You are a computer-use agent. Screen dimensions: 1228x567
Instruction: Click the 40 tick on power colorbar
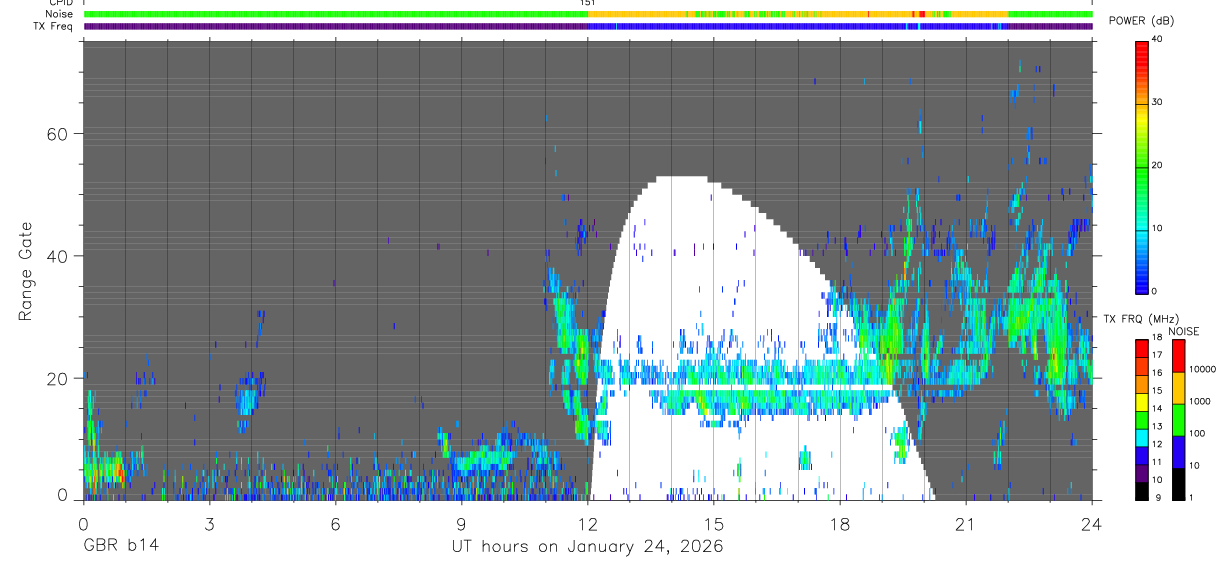coord(1156,39)
